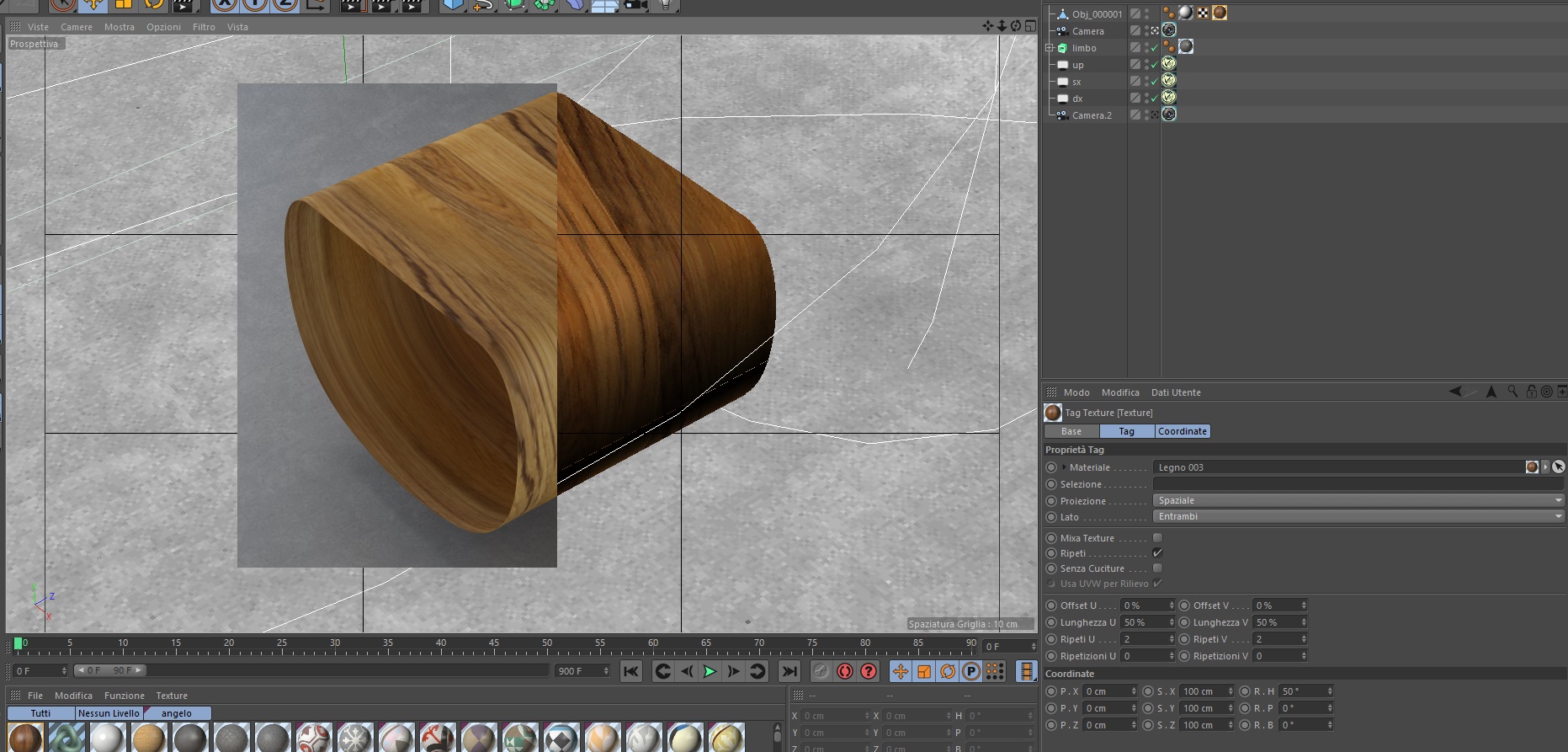The height and width of the screenshot is (752, 1568).
Task: Toggle the position keyframe move icon
Action: [900, 671]
